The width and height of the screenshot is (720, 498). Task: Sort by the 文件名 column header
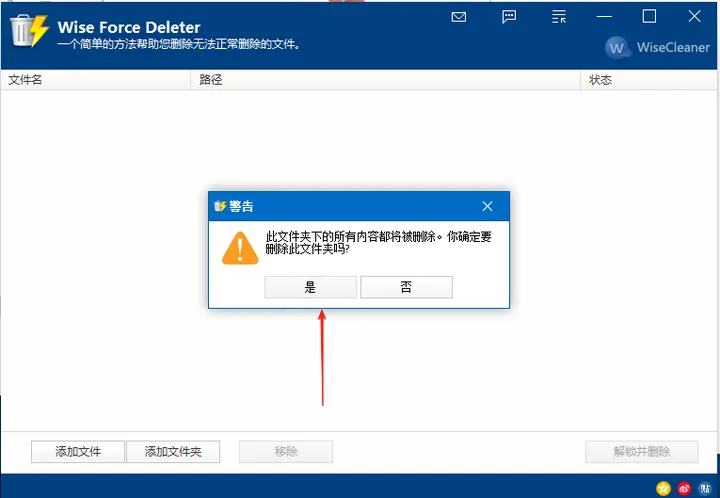pos(96,80)
